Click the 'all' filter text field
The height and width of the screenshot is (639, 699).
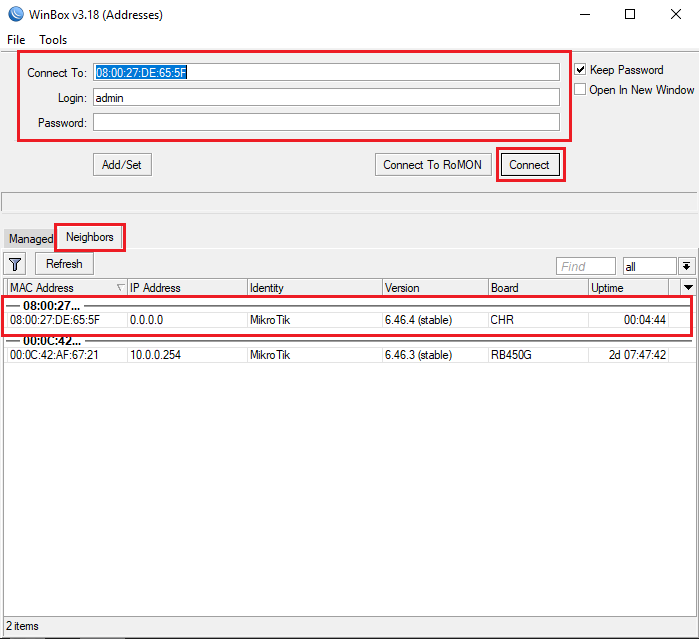coord(650,267)
